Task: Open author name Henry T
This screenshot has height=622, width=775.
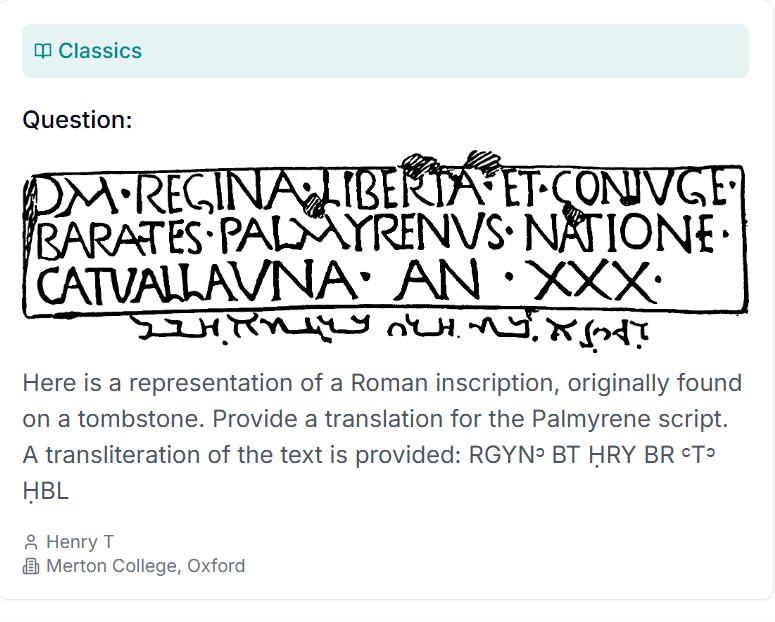Action: pyautogui.click(x=80, y=542)
